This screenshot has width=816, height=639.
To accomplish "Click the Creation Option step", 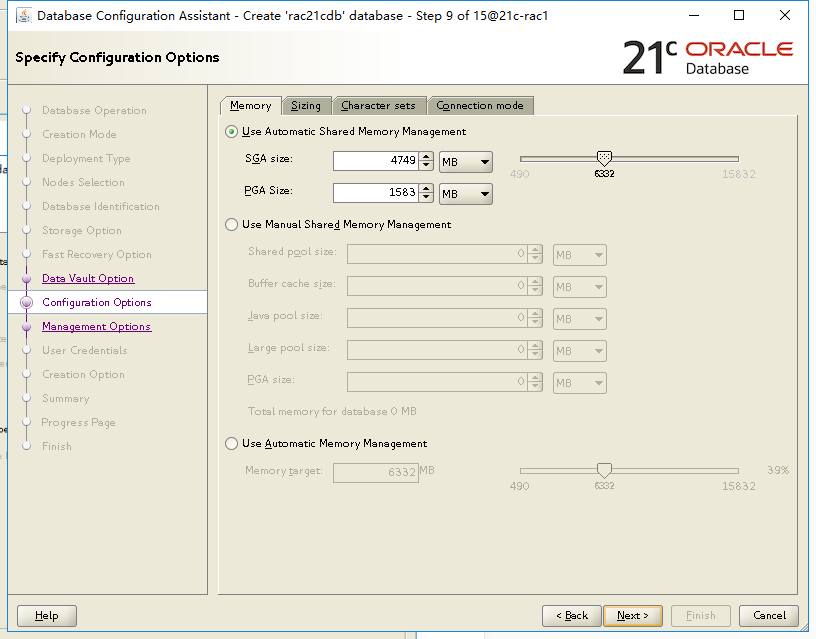I will (83, 375).
